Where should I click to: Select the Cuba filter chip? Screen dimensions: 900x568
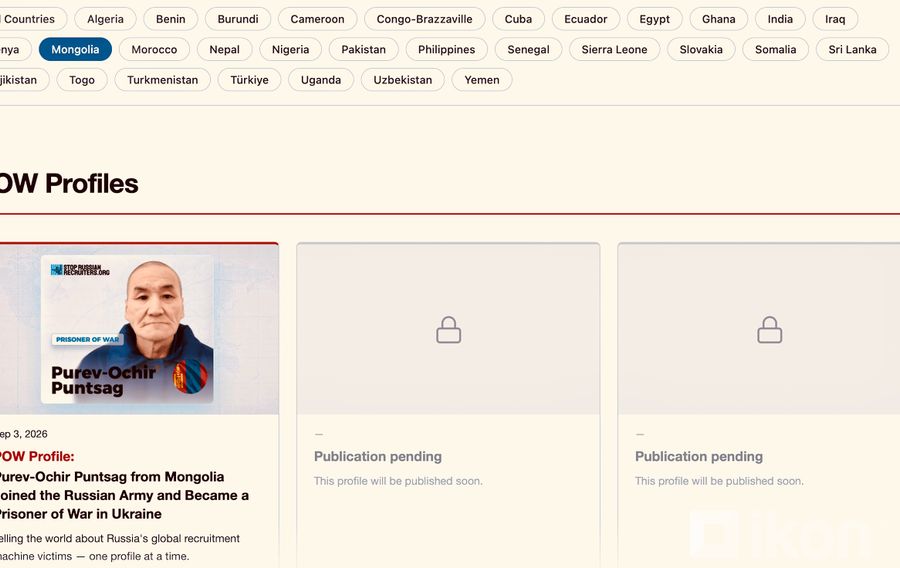(518, 19)
